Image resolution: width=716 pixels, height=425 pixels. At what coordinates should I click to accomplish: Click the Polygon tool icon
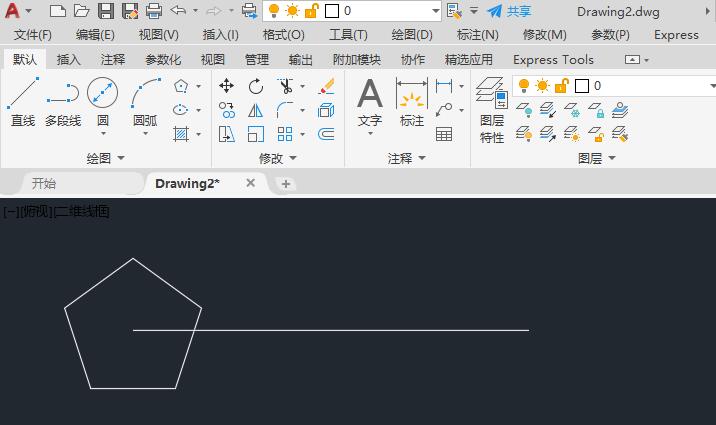pos(181,86)
